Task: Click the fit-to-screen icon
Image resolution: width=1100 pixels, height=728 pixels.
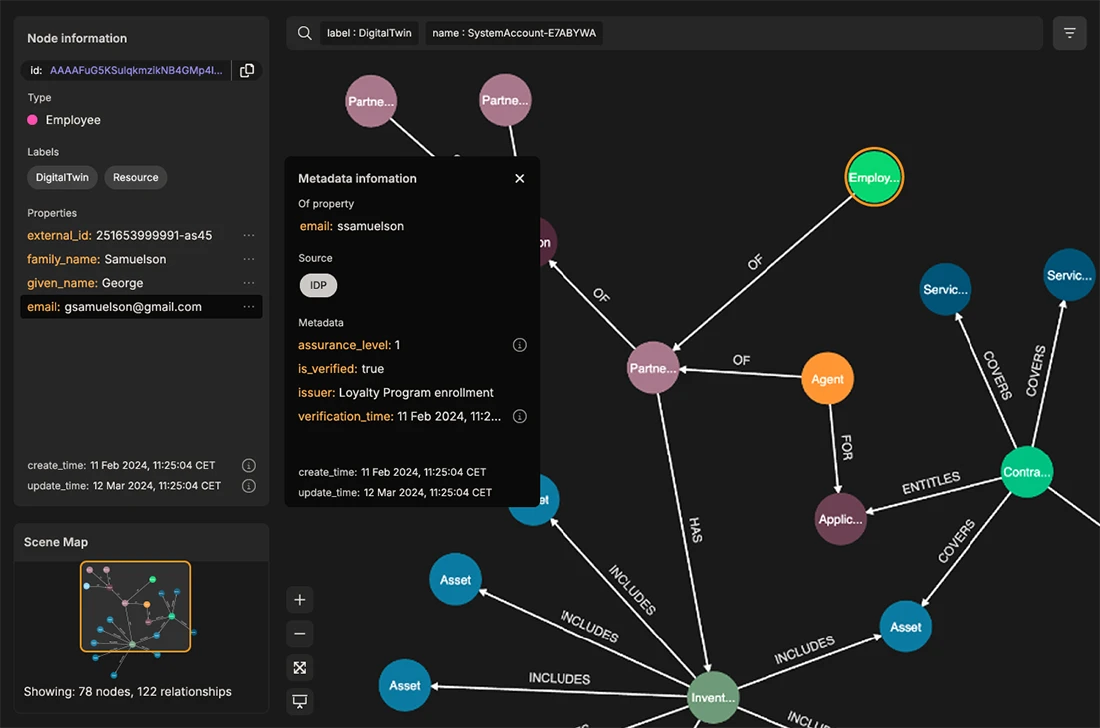Action: [x=299, y=667]
